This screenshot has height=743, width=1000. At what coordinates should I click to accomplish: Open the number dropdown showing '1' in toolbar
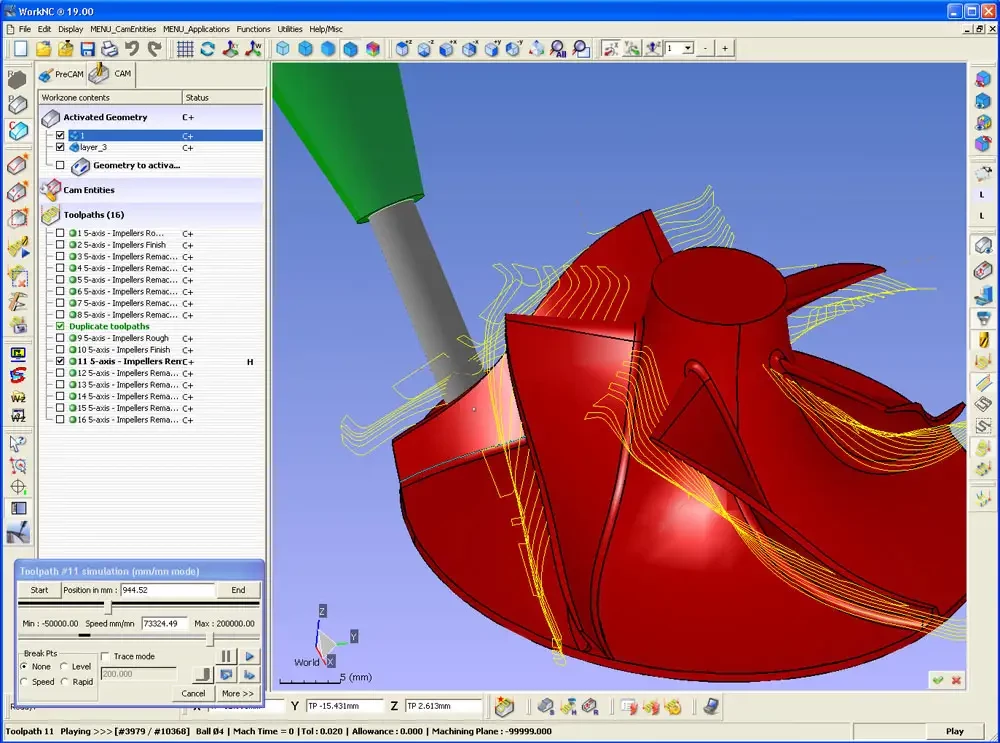[x=688, y=48]
